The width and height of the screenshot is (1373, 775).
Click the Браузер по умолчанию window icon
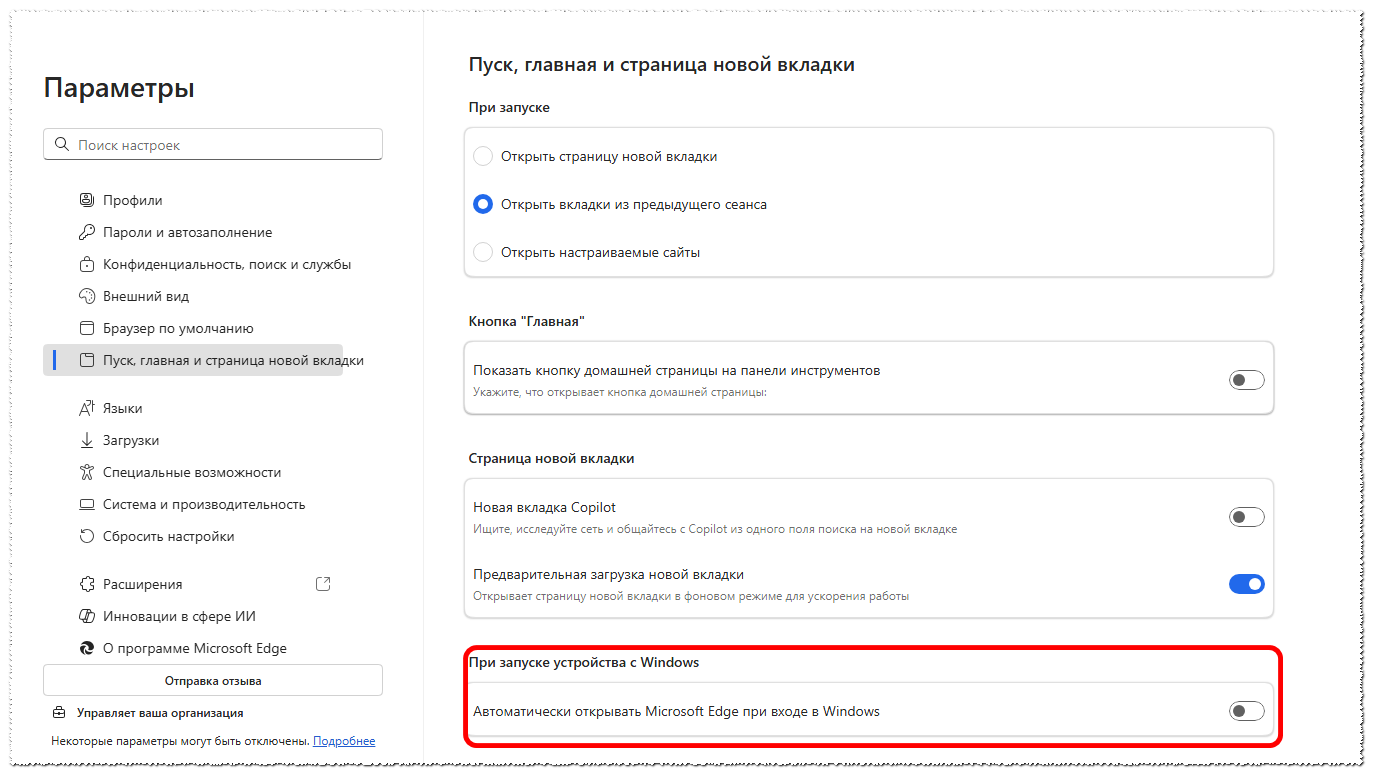[86, 328]
